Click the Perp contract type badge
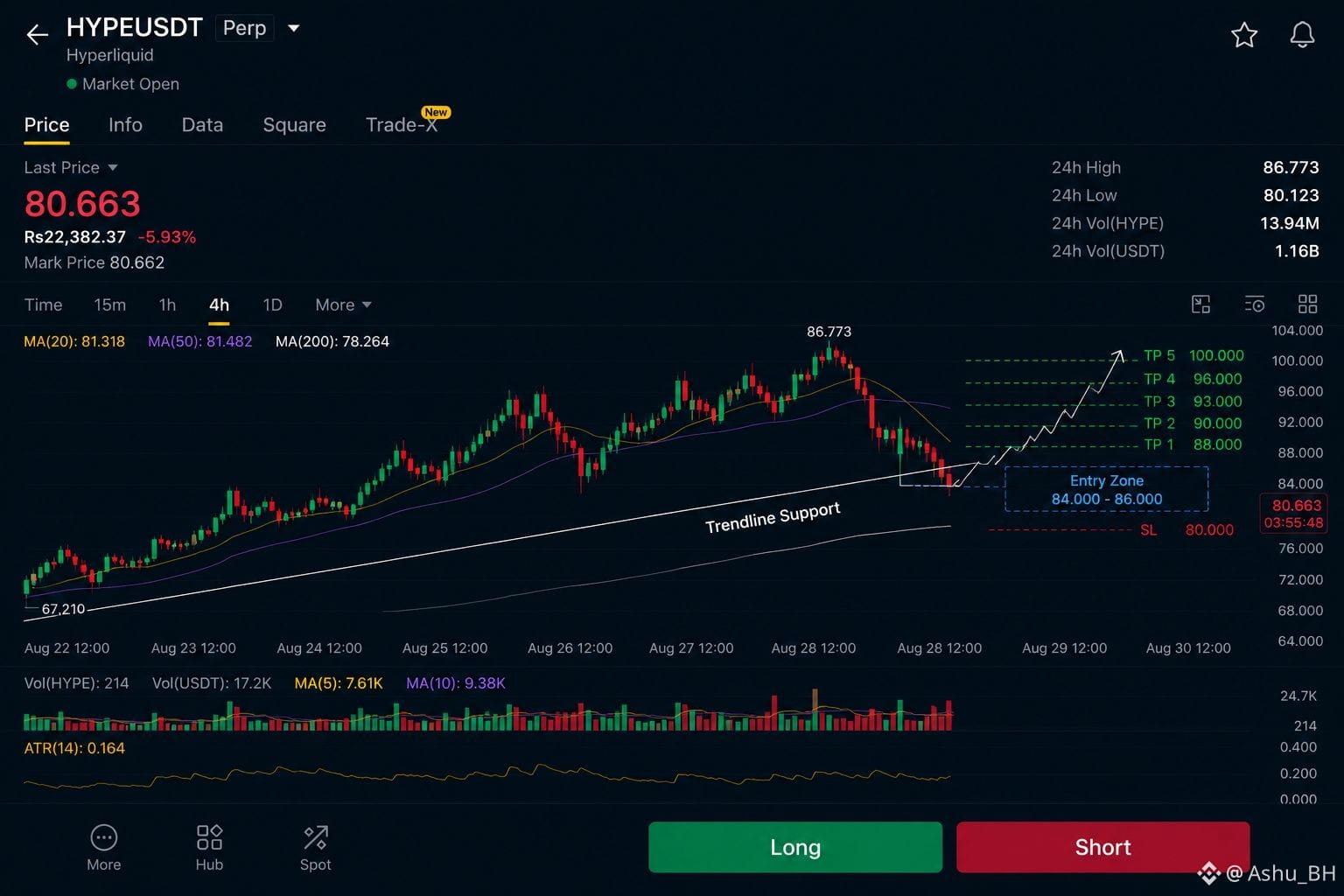This screenshot has height=896, width=1344. 244,28
